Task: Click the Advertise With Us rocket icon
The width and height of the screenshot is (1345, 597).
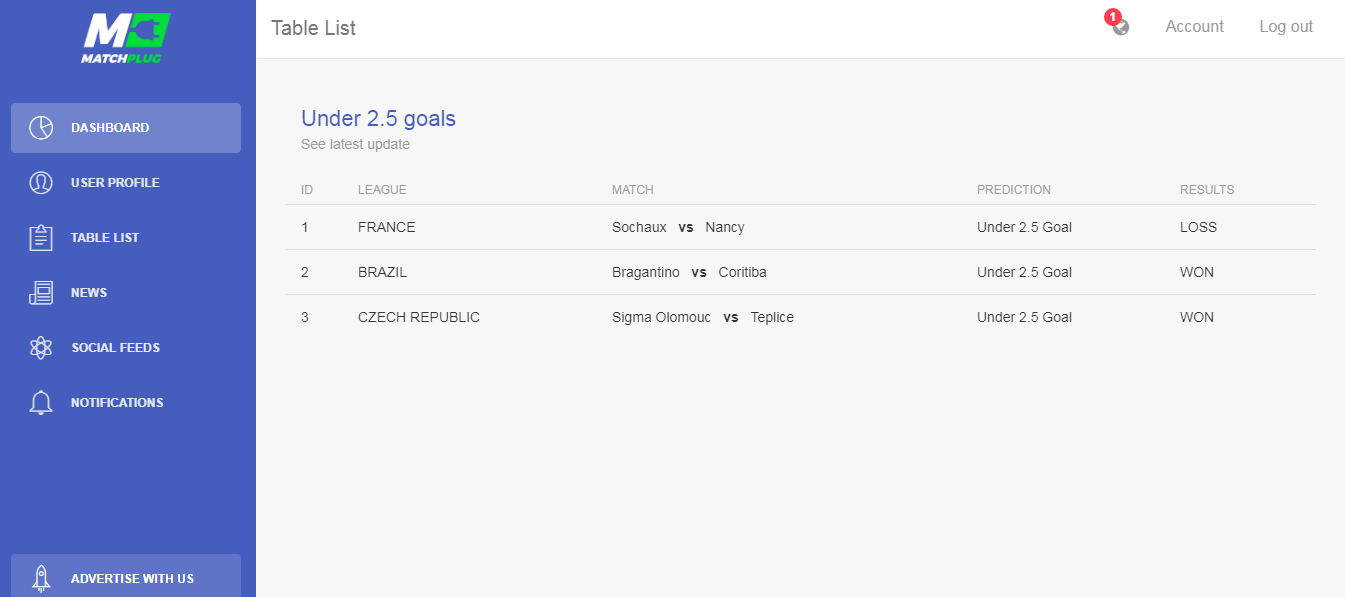Action: [x=41, y=579]
